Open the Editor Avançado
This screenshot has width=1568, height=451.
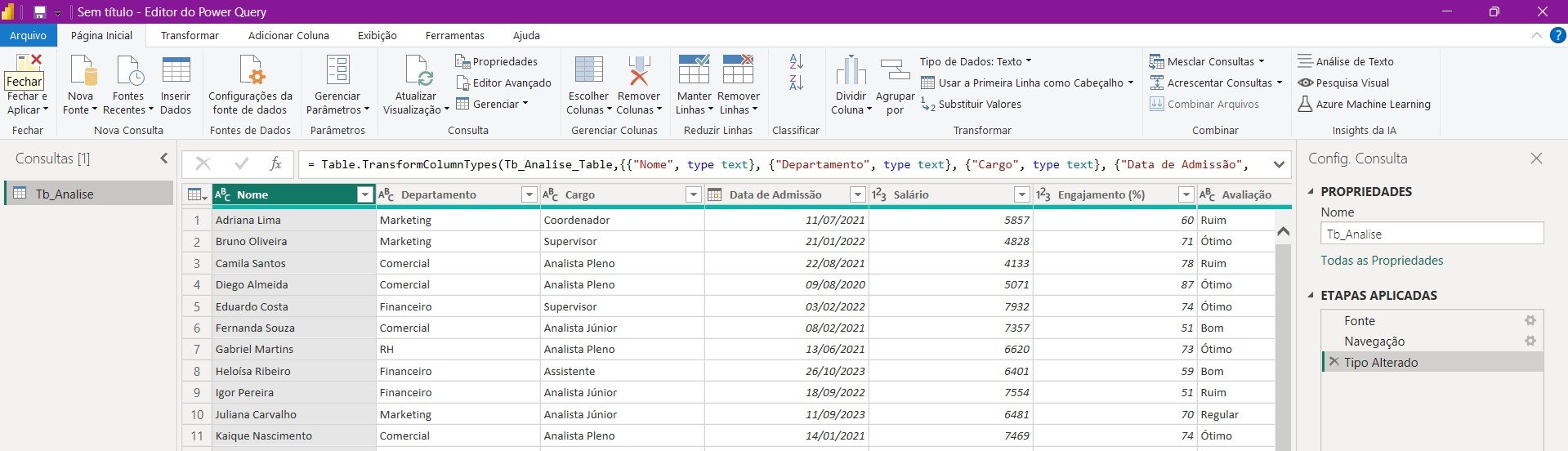(x=503, y=83)
